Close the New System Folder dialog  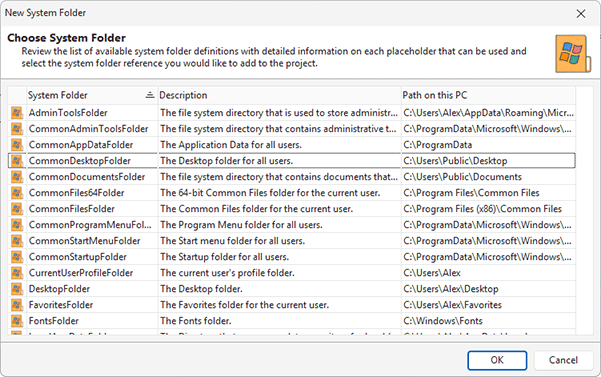(x=581, y=14)
